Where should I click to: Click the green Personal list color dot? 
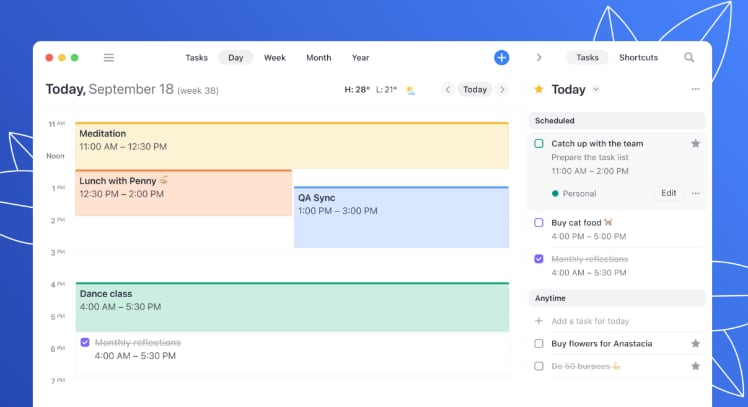click(555, 194)
